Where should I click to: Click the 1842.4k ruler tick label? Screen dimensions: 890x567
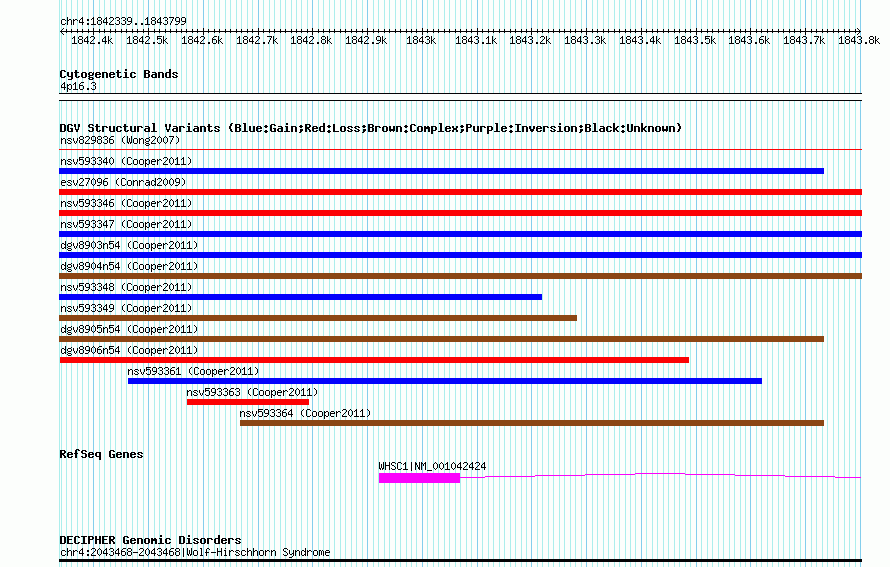click(92, 40)
